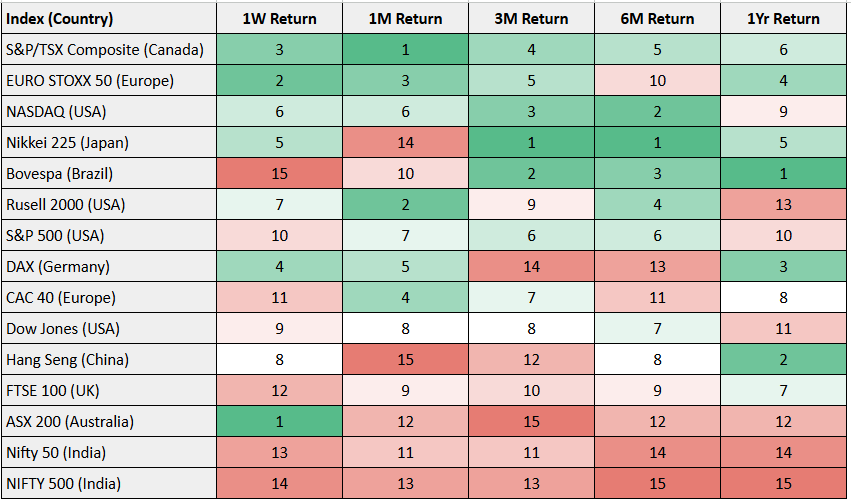
Task: Click Bovespa's red 1W Return cell
Action: [280, 173]
